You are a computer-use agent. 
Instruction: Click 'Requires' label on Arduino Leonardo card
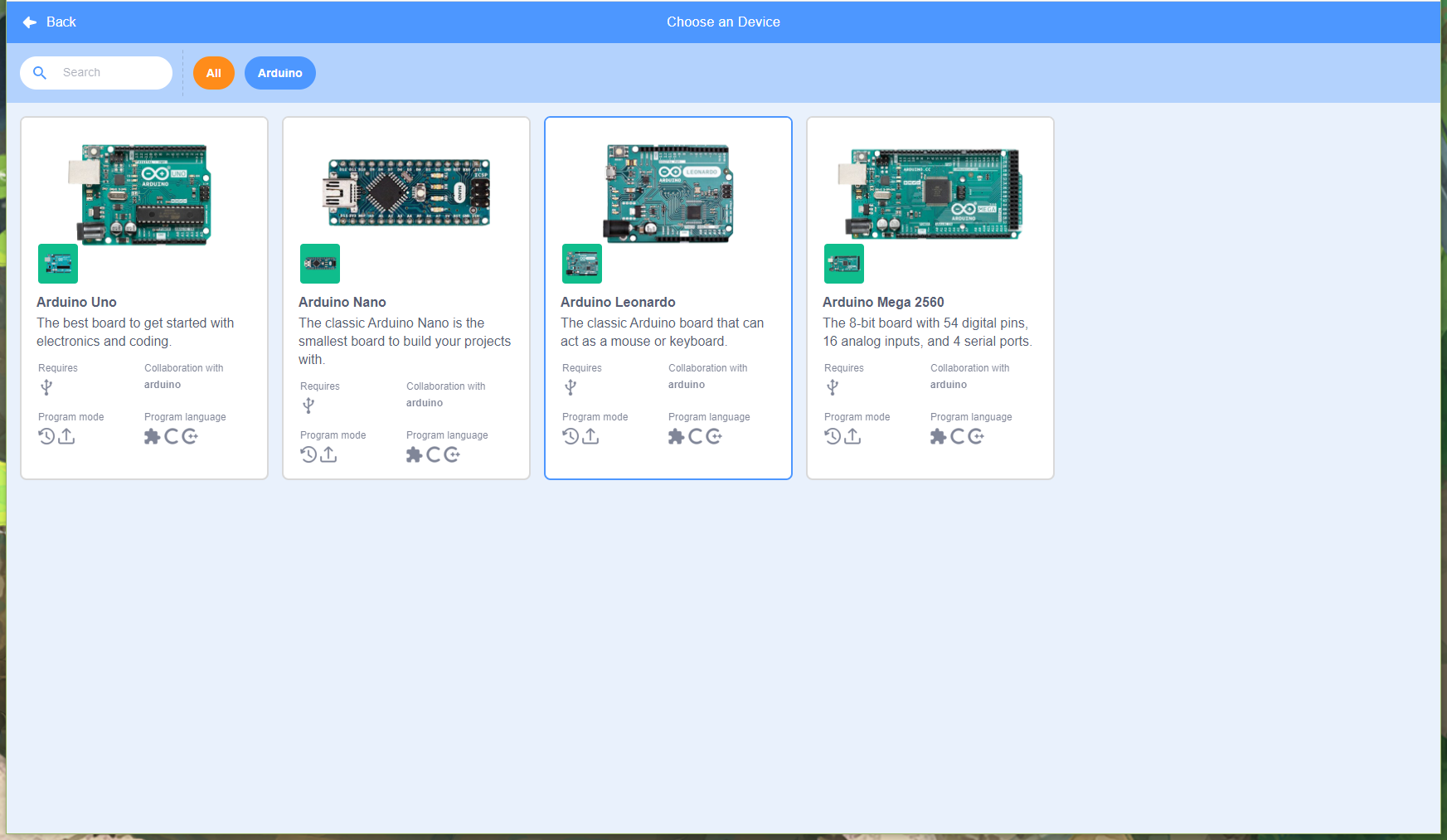coord(582,368)
